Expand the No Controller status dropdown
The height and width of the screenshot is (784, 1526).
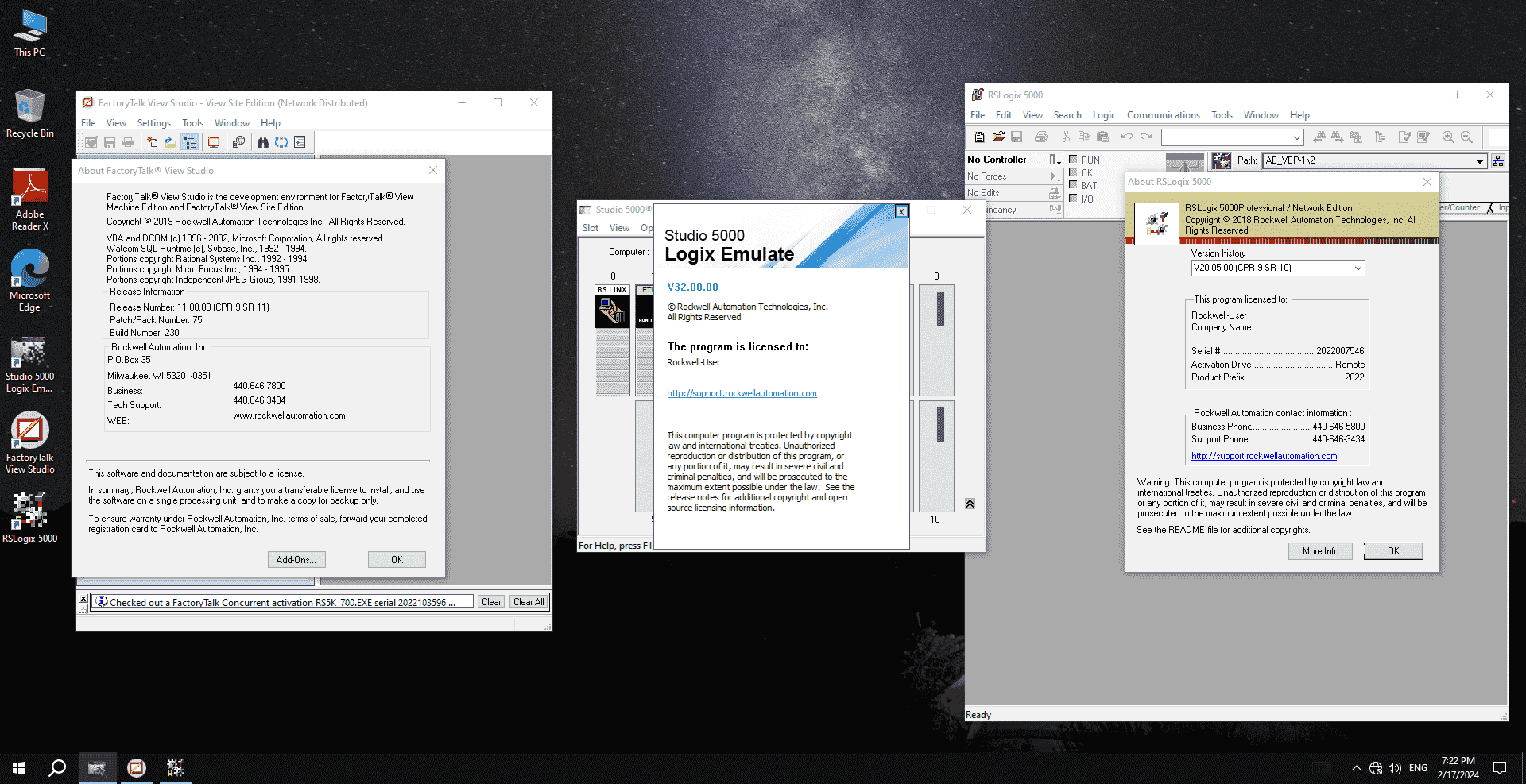[1055, 160]
